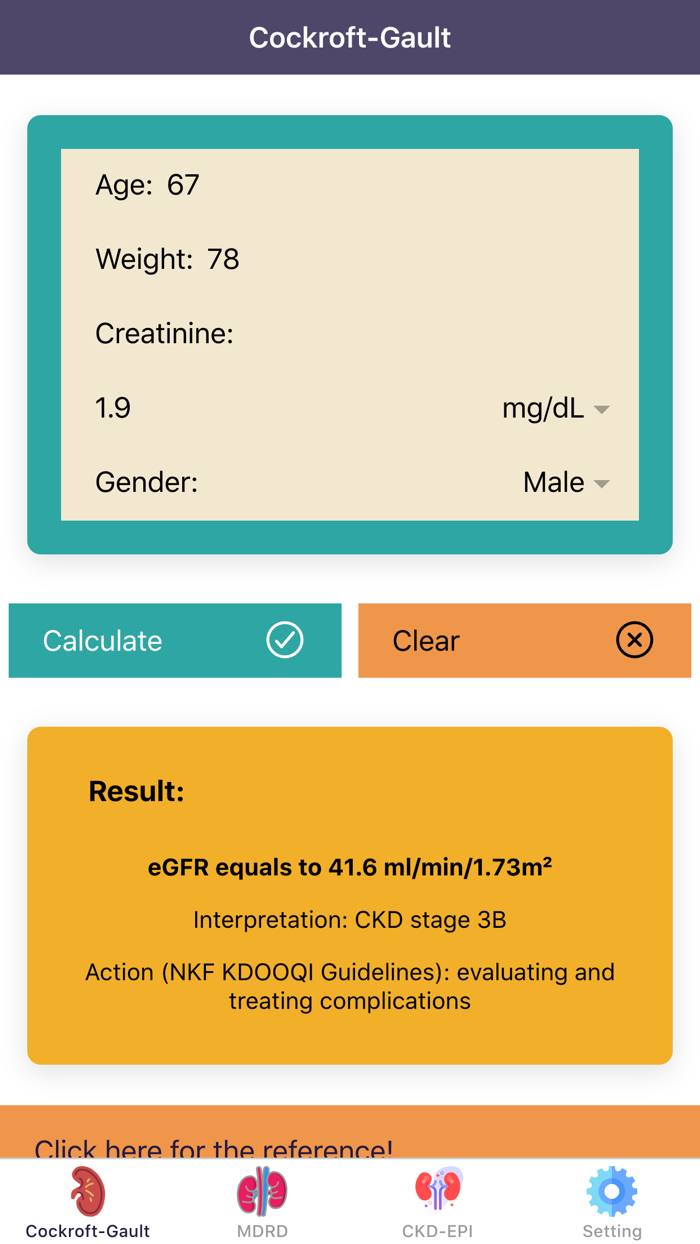Click the circled X icon on Clear

pyautogui.click(x=634, y=640)
